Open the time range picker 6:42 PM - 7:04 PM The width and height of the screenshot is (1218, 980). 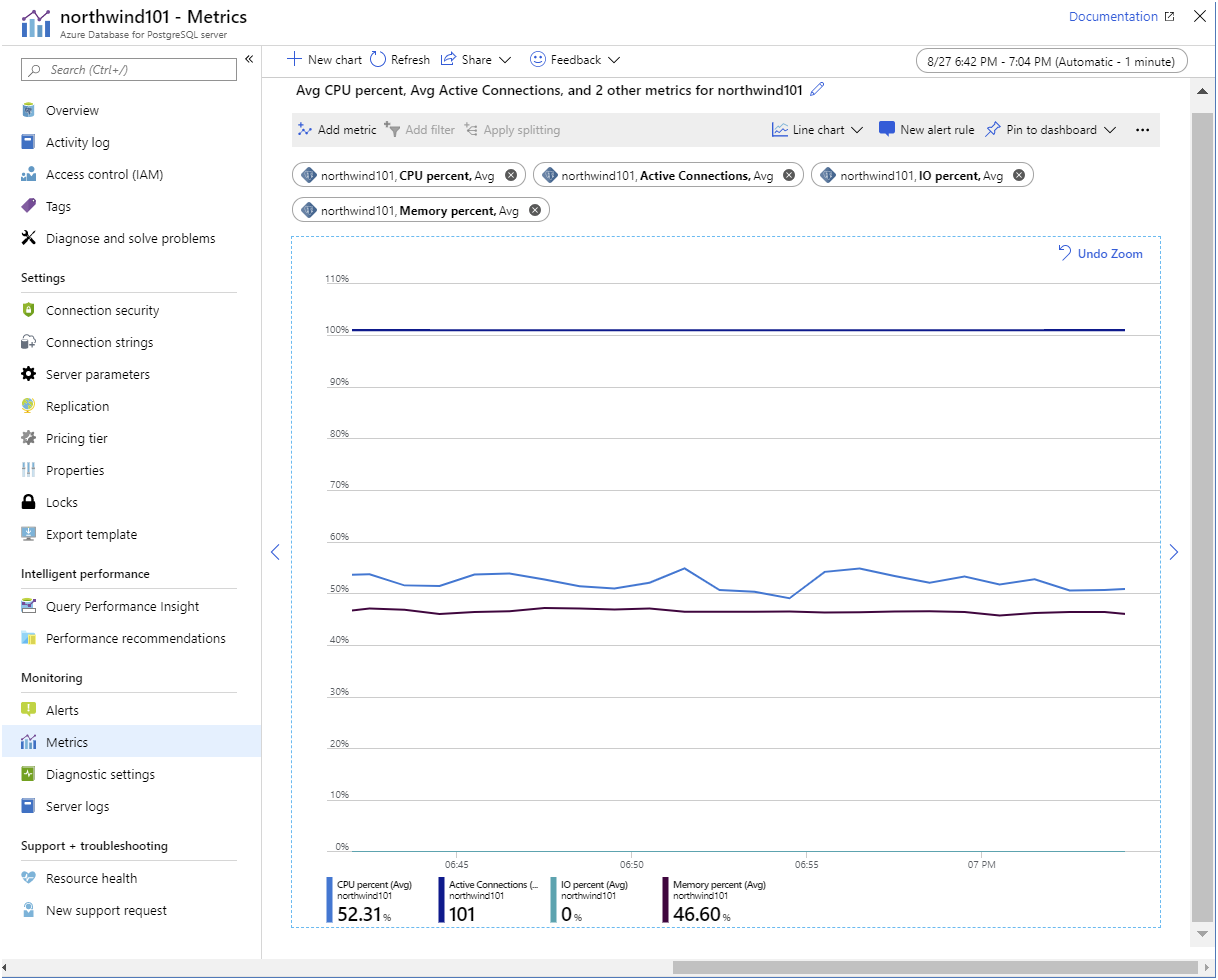pyautogui.click(x=1052, y=61)
